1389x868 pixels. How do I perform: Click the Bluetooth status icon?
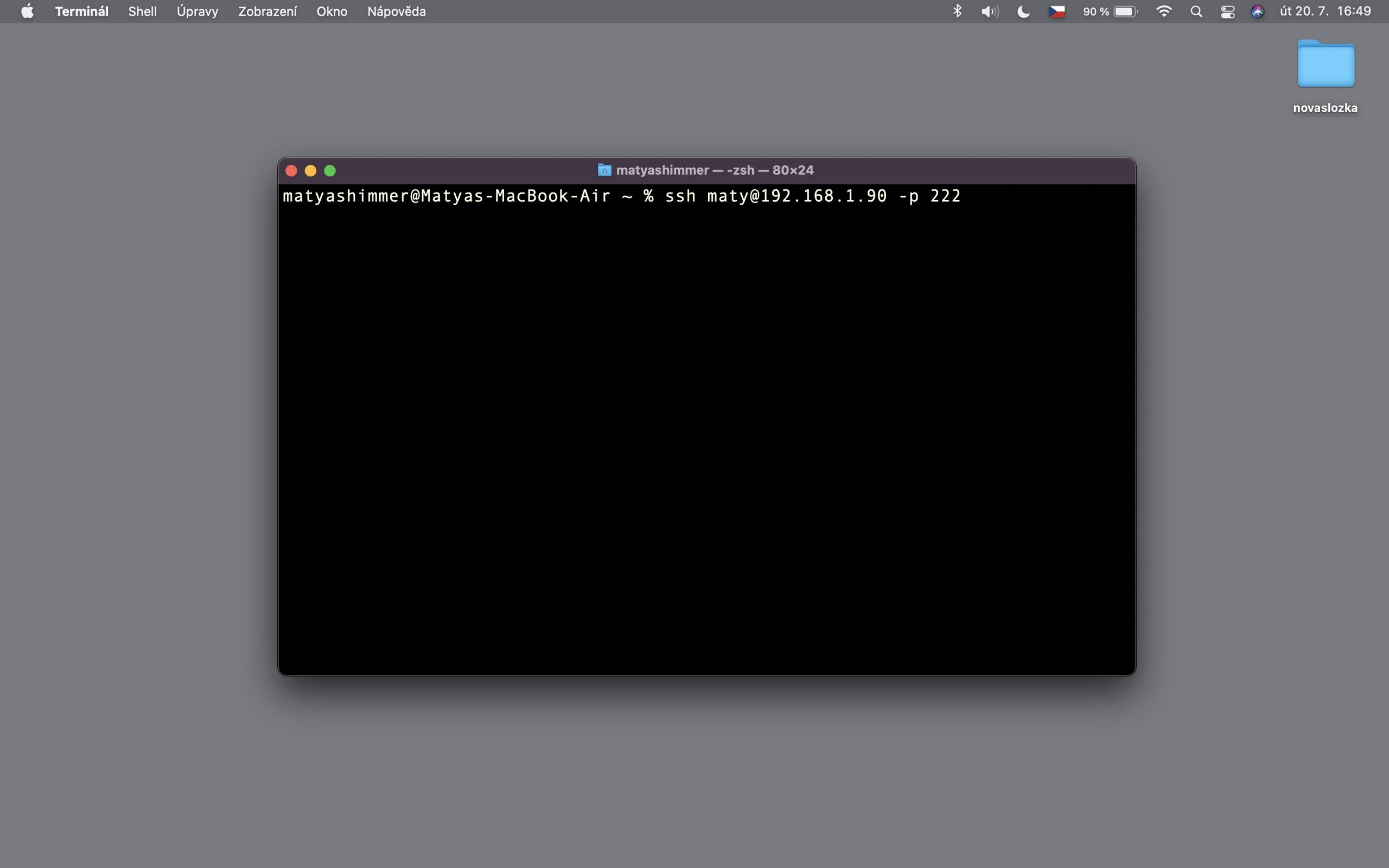click(957, 11)
